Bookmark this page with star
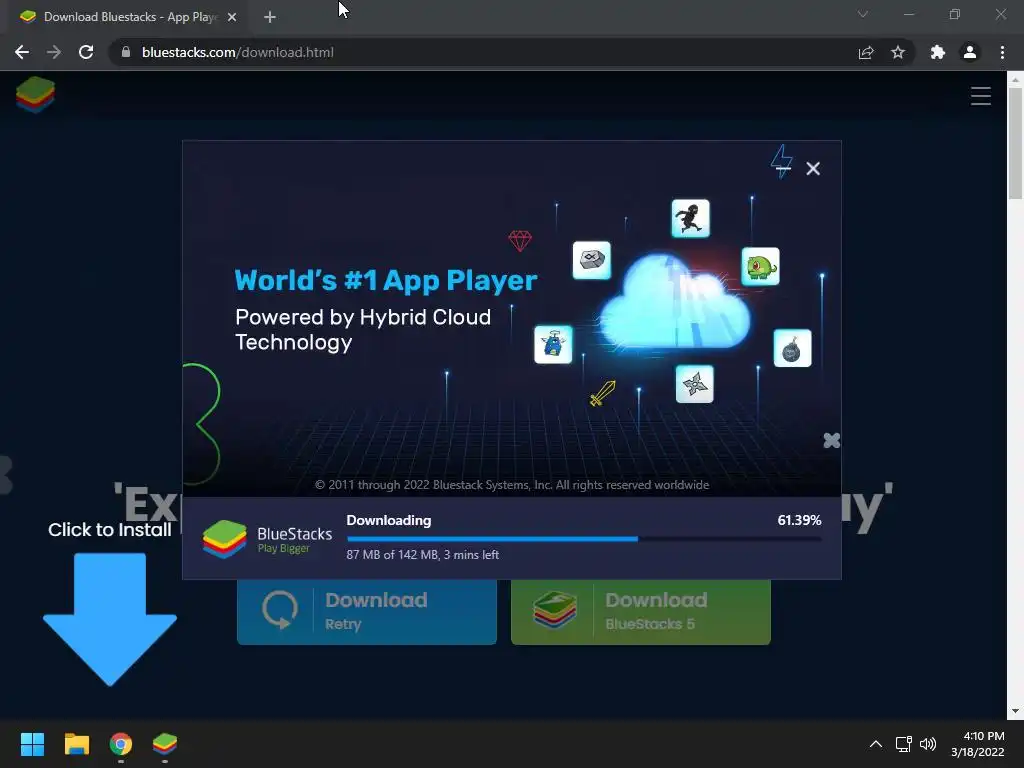The image size is (1024, 768). pos(898,52)
